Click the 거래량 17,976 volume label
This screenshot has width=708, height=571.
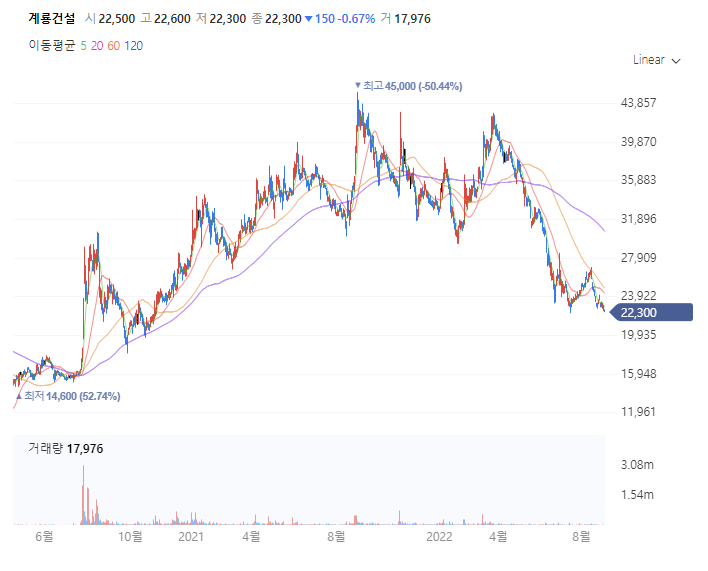coord(65,449)
